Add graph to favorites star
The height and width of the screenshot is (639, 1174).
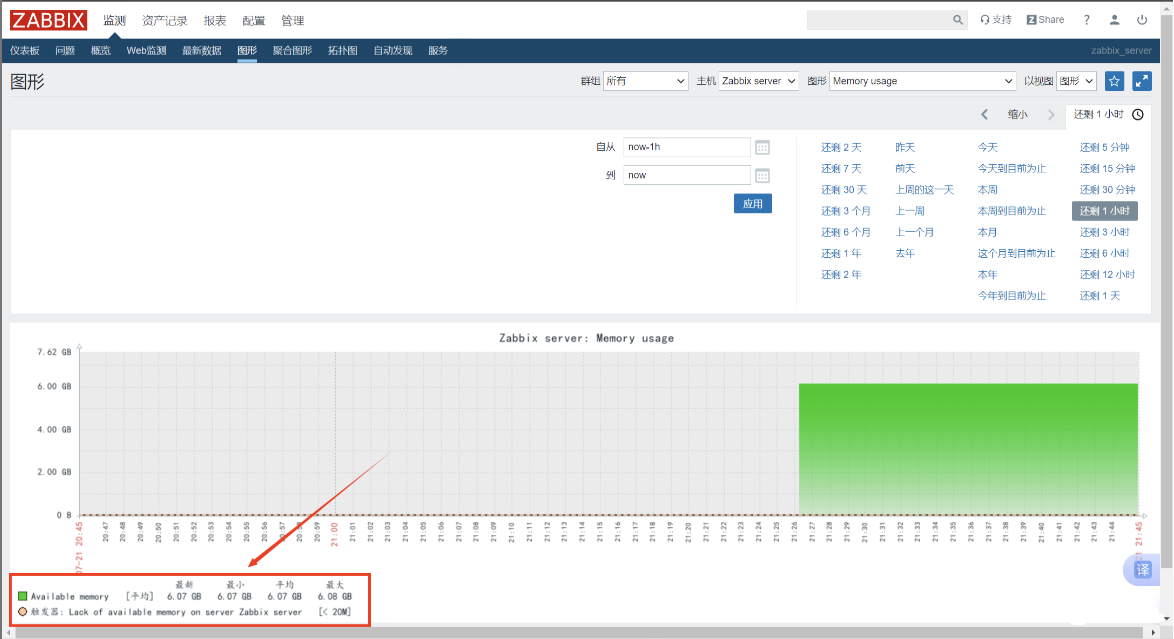(x=1114, y=81)
